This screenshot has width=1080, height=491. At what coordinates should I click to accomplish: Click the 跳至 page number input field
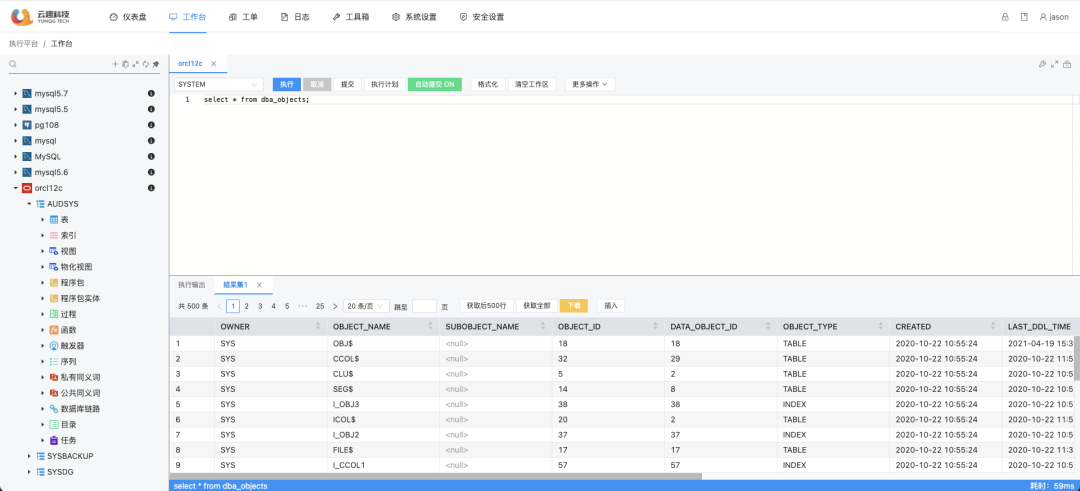click(x=424, y=306)
